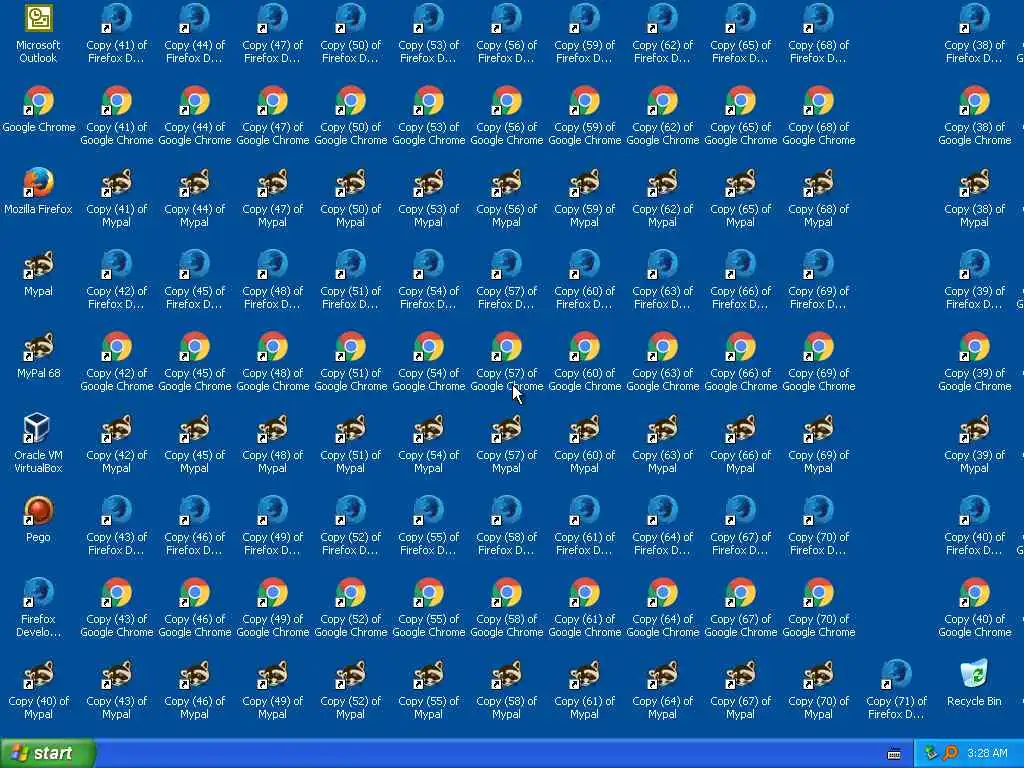Select Copy (70) of Firefox Developer icon
The width and height of the screenshot is (1024, 768).
coord(818,511)
